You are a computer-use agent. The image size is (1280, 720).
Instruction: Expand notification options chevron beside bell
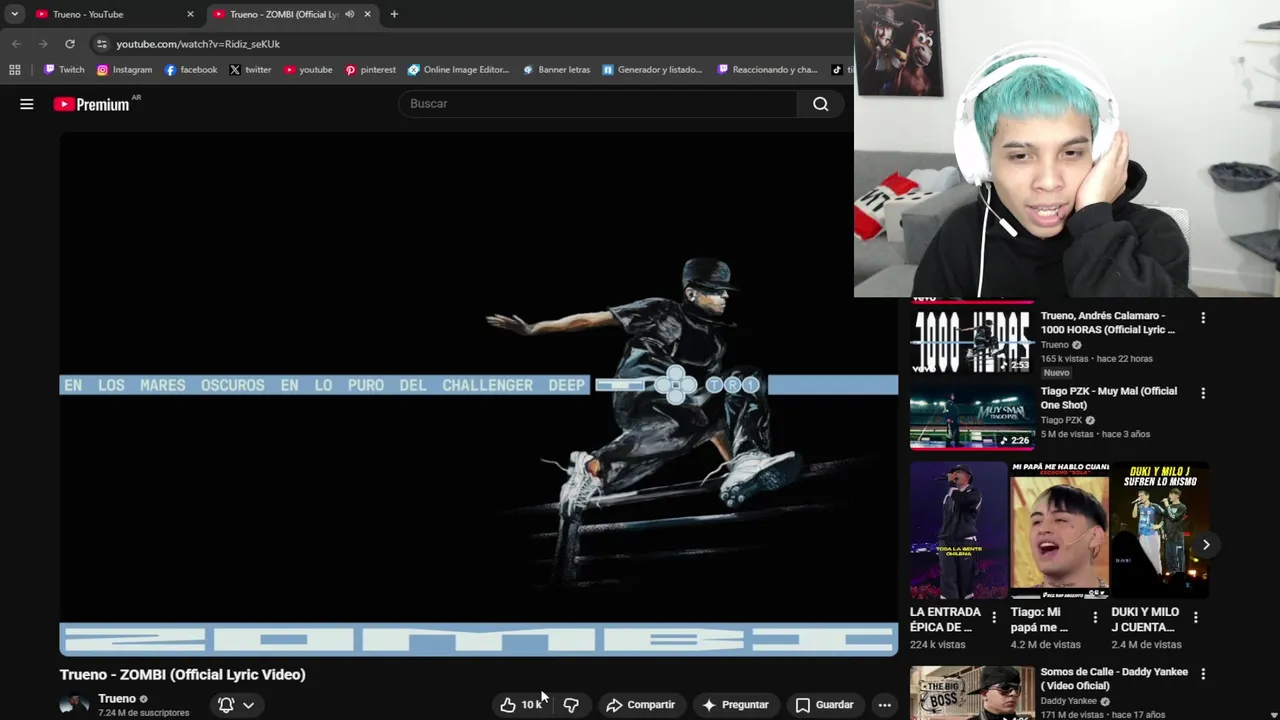248,705
